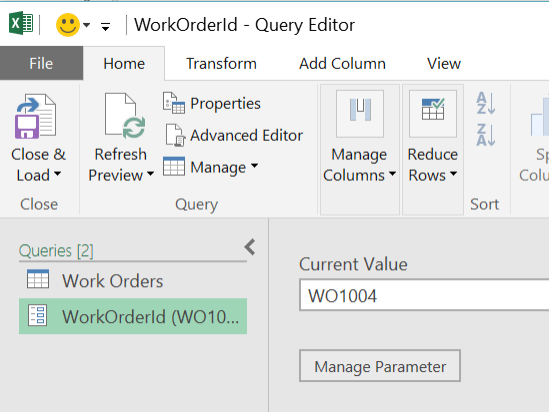The height and width of the screenshot is (412, 549).
Task: Open query Properties
Action: pos(212,103)
